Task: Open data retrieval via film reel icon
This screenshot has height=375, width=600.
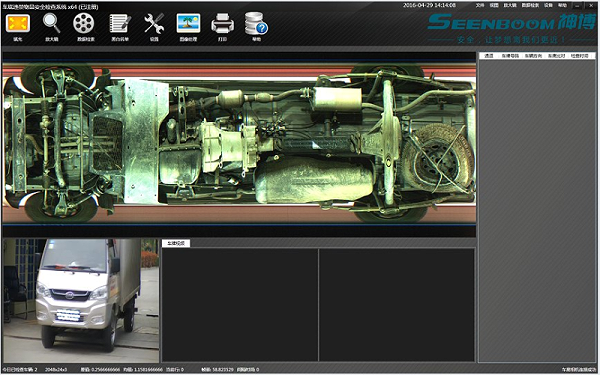Action: pyautogui.click(x=84, y=23)
